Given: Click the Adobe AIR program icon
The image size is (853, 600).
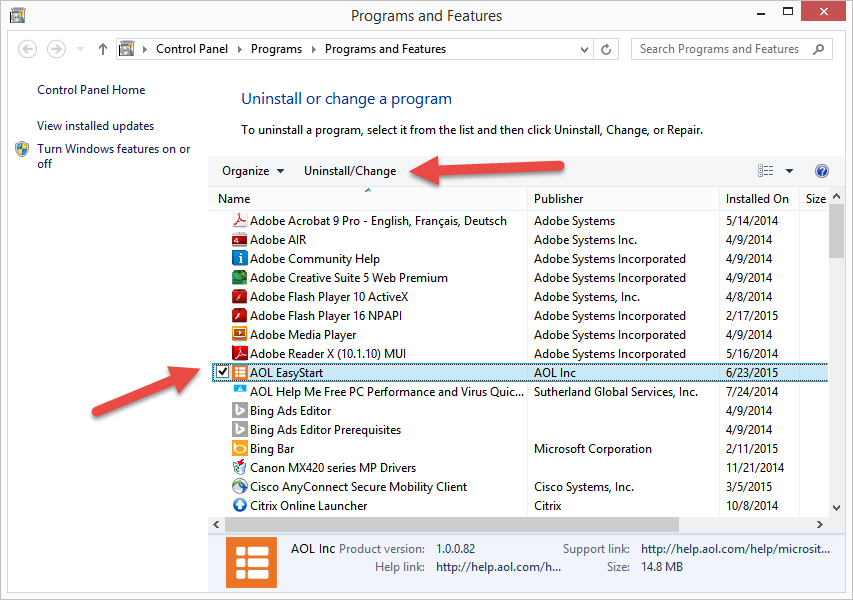Looking at the screenshot, I should tap(239, 239).
